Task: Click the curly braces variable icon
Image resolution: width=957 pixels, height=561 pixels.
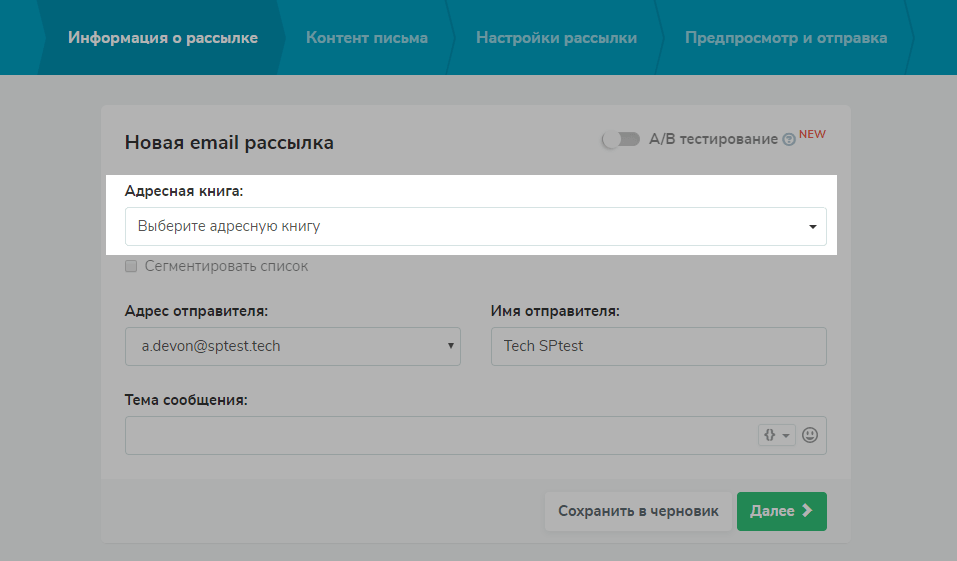Action: click(x=777, y=435)
